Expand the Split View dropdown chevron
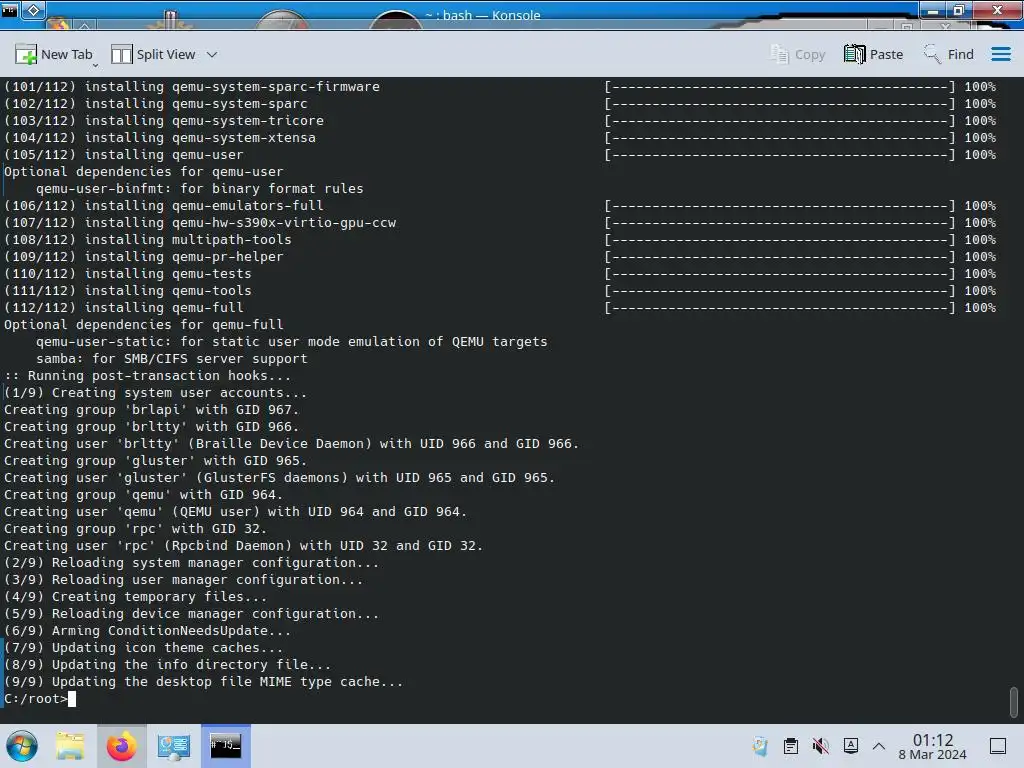The image size is (1024, 768). point(212,55)
